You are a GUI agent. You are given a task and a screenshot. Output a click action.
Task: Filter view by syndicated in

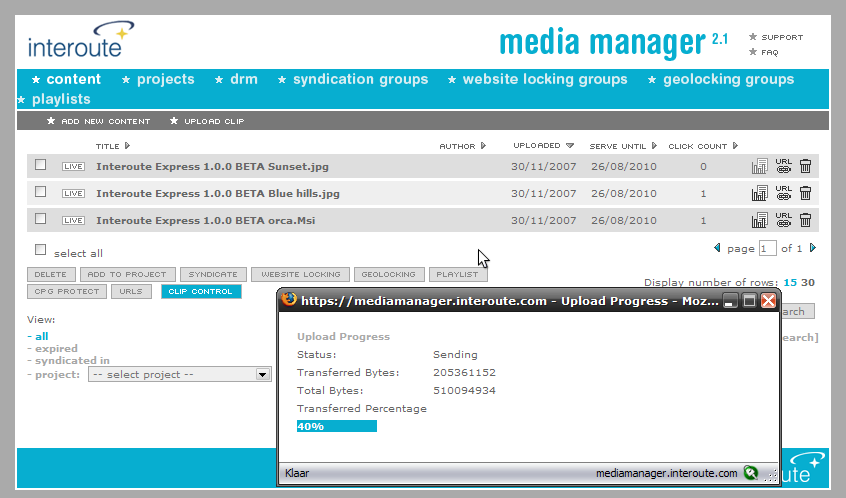pos(69,360)
